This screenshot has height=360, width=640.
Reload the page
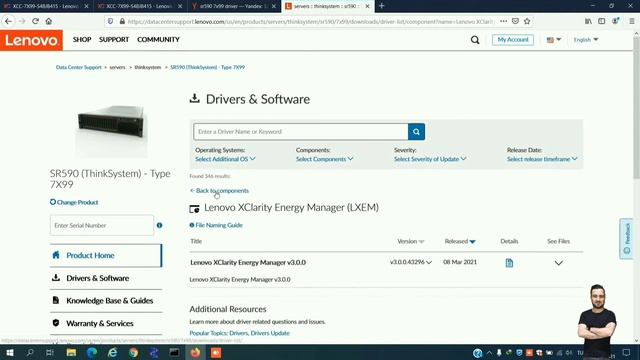pos(36,21)
